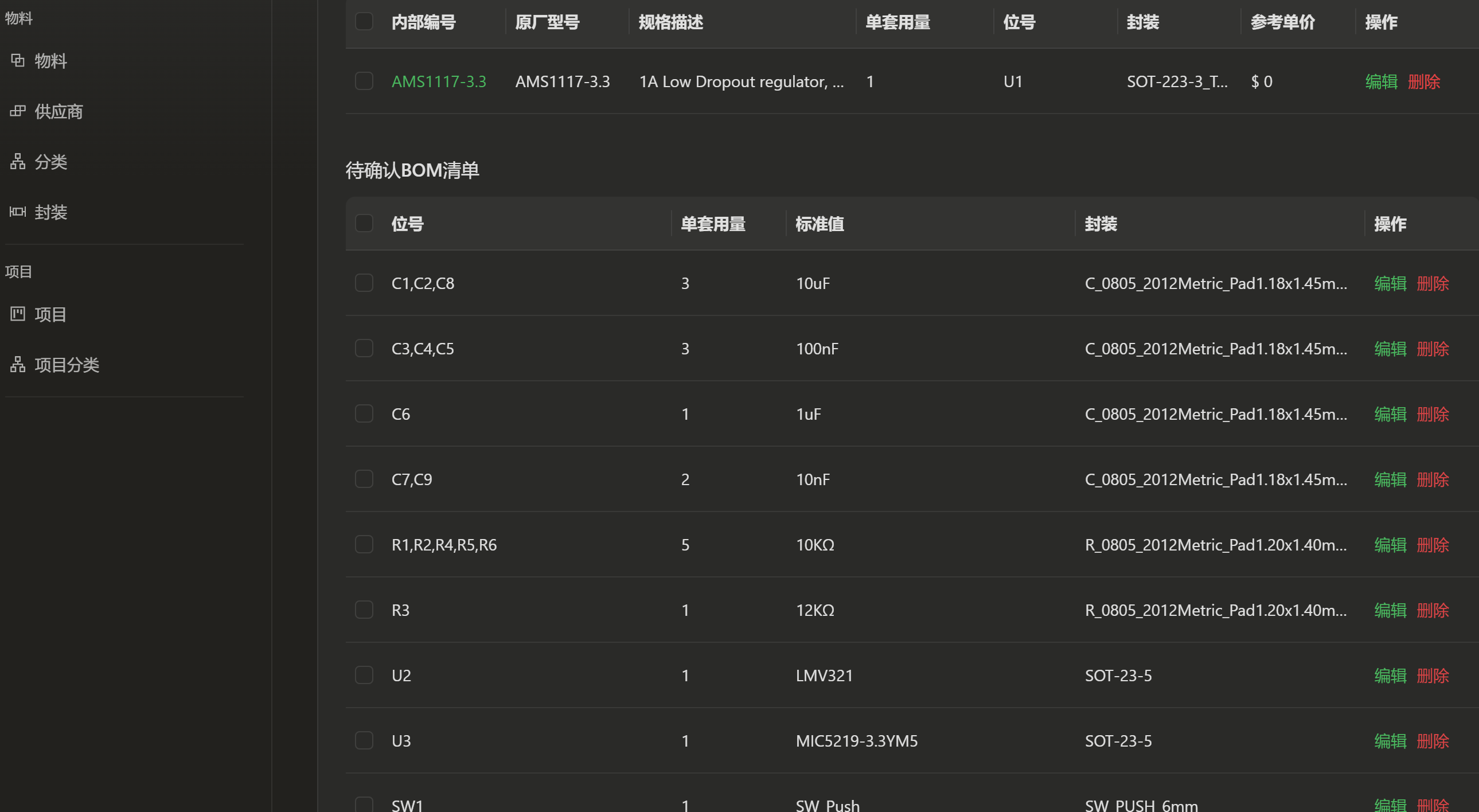Edit the U3 MIC5219-3.3YM5 row
1479x812 pixels.
point(1390,741)
